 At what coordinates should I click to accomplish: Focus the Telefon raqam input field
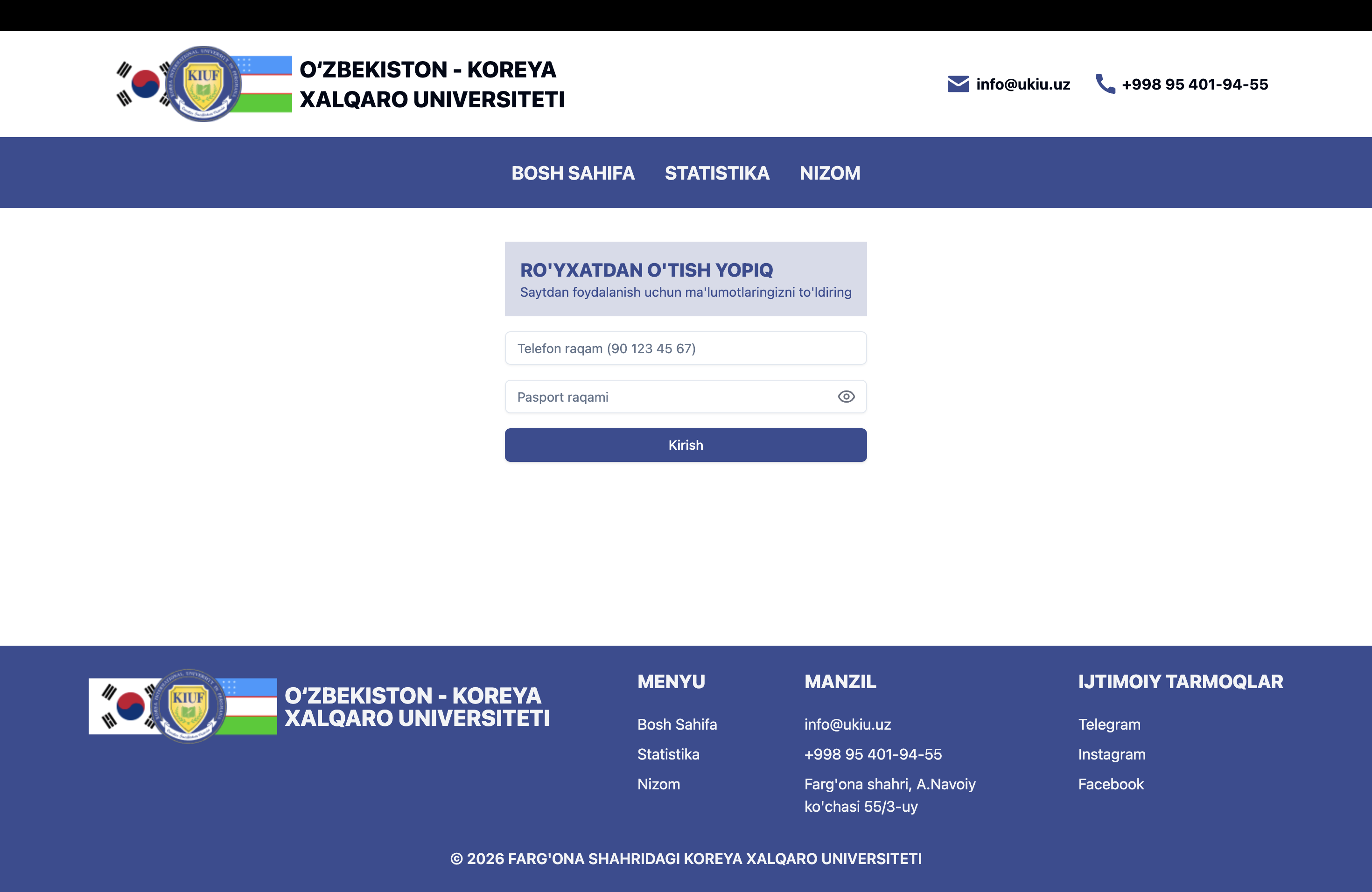tap(685, 348)
